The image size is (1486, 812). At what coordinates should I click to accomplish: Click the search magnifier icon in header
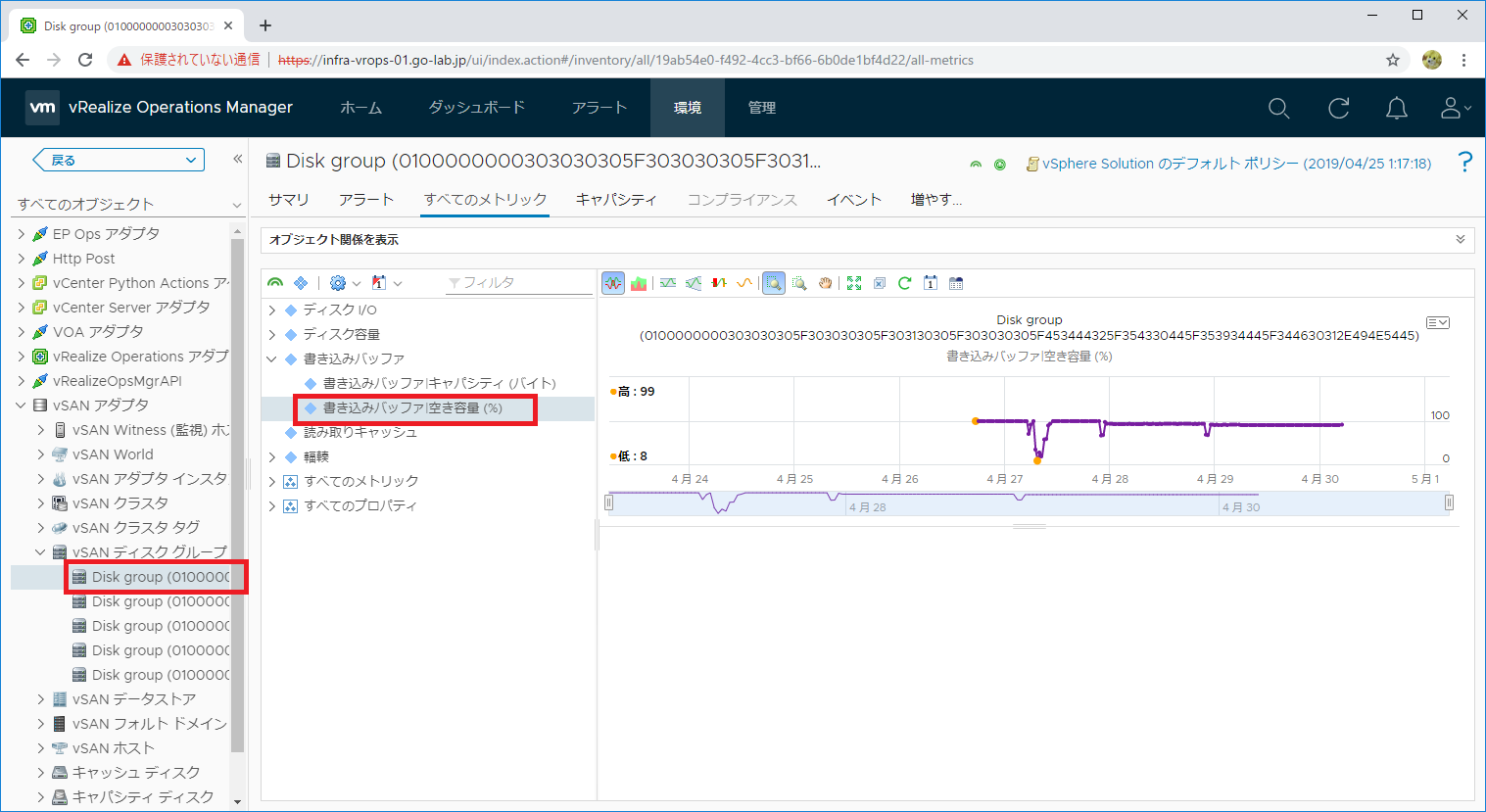click(1278, 108)
